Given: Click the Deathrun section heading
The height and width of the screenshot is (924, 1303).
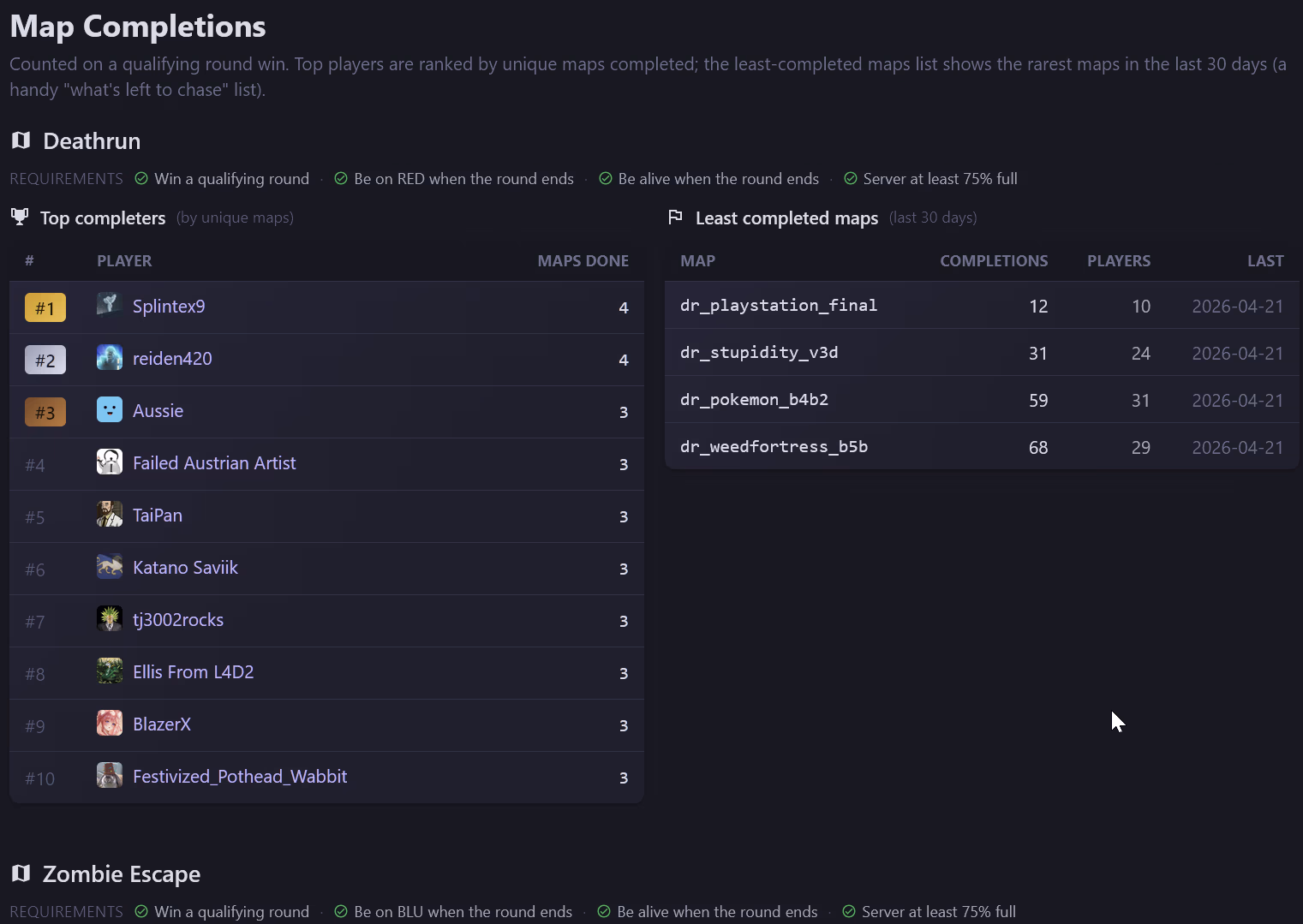Looking at the screenshot, I should pyautogui.click(x=92, y=140).
